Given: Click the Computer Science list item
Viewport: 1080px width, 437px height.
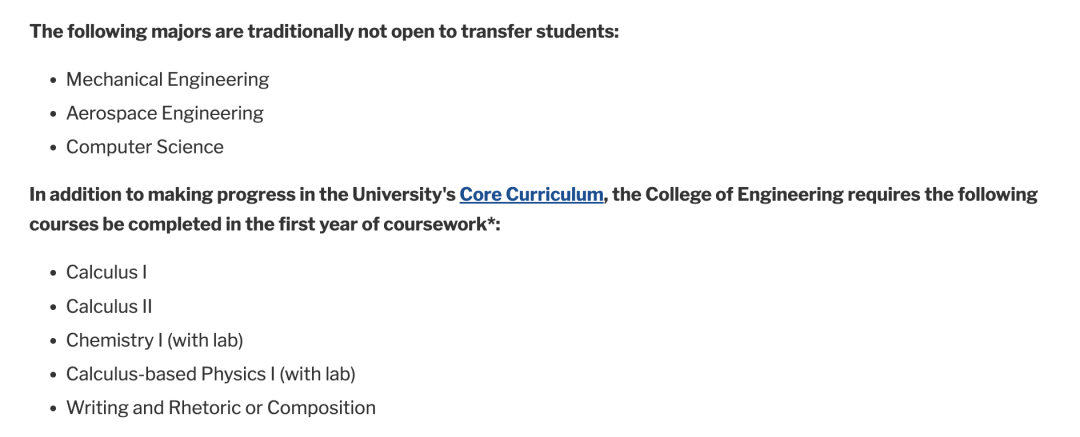Looking at the screenshot, I should (145, 147).
